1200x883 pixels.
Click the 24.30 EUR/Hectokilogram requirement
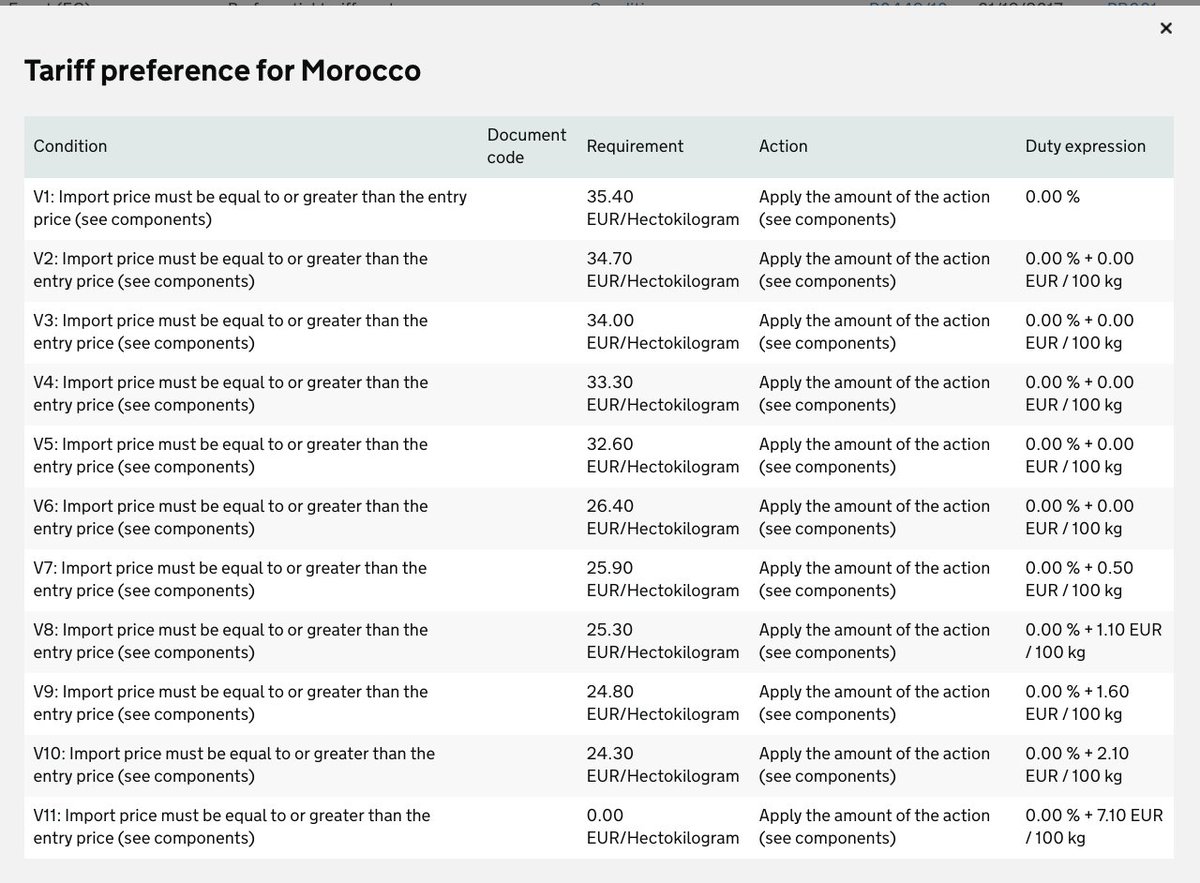(662, 766)
